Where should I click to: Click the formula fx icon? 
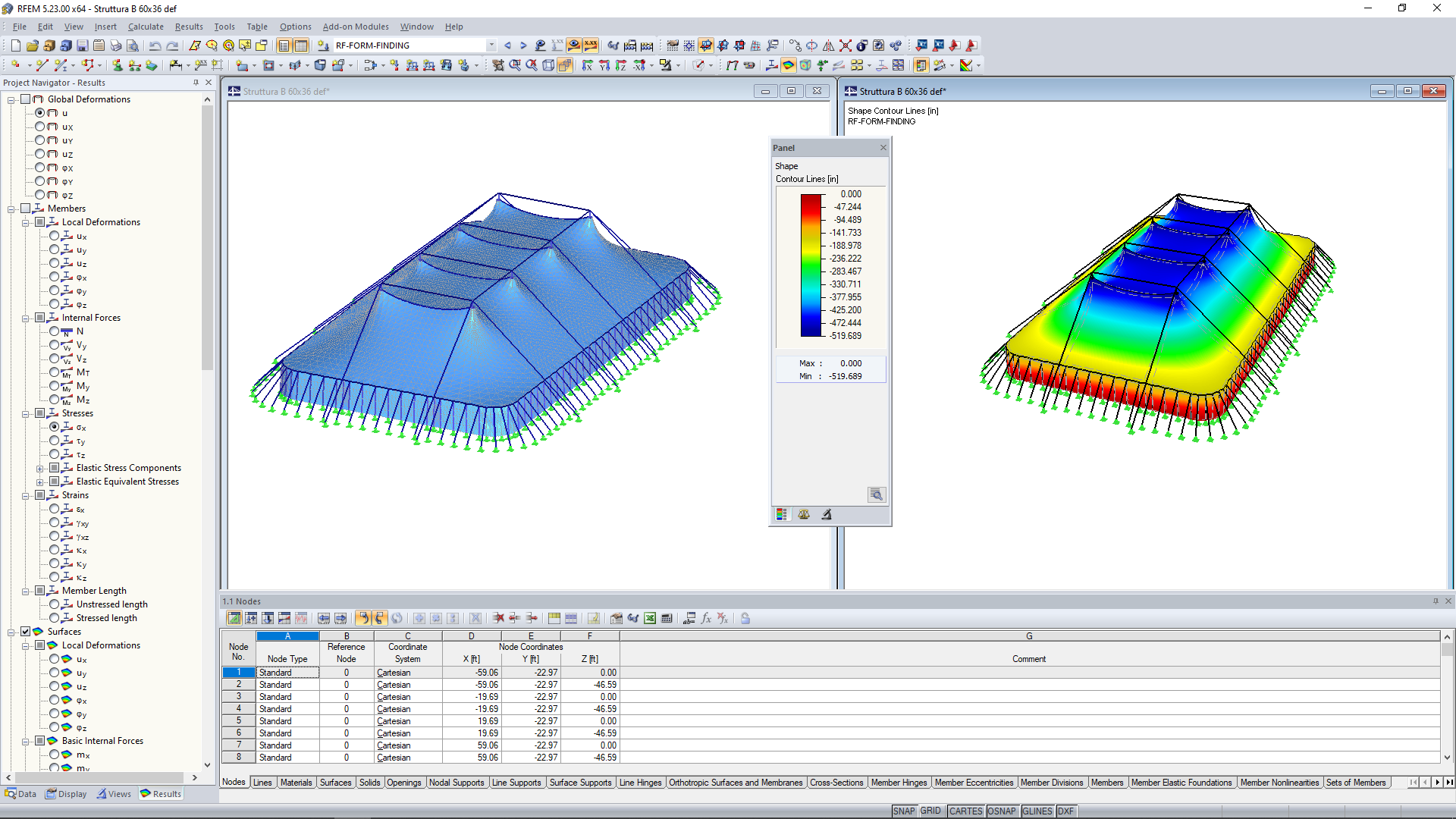pyautogui.click(x=706, y=619)
